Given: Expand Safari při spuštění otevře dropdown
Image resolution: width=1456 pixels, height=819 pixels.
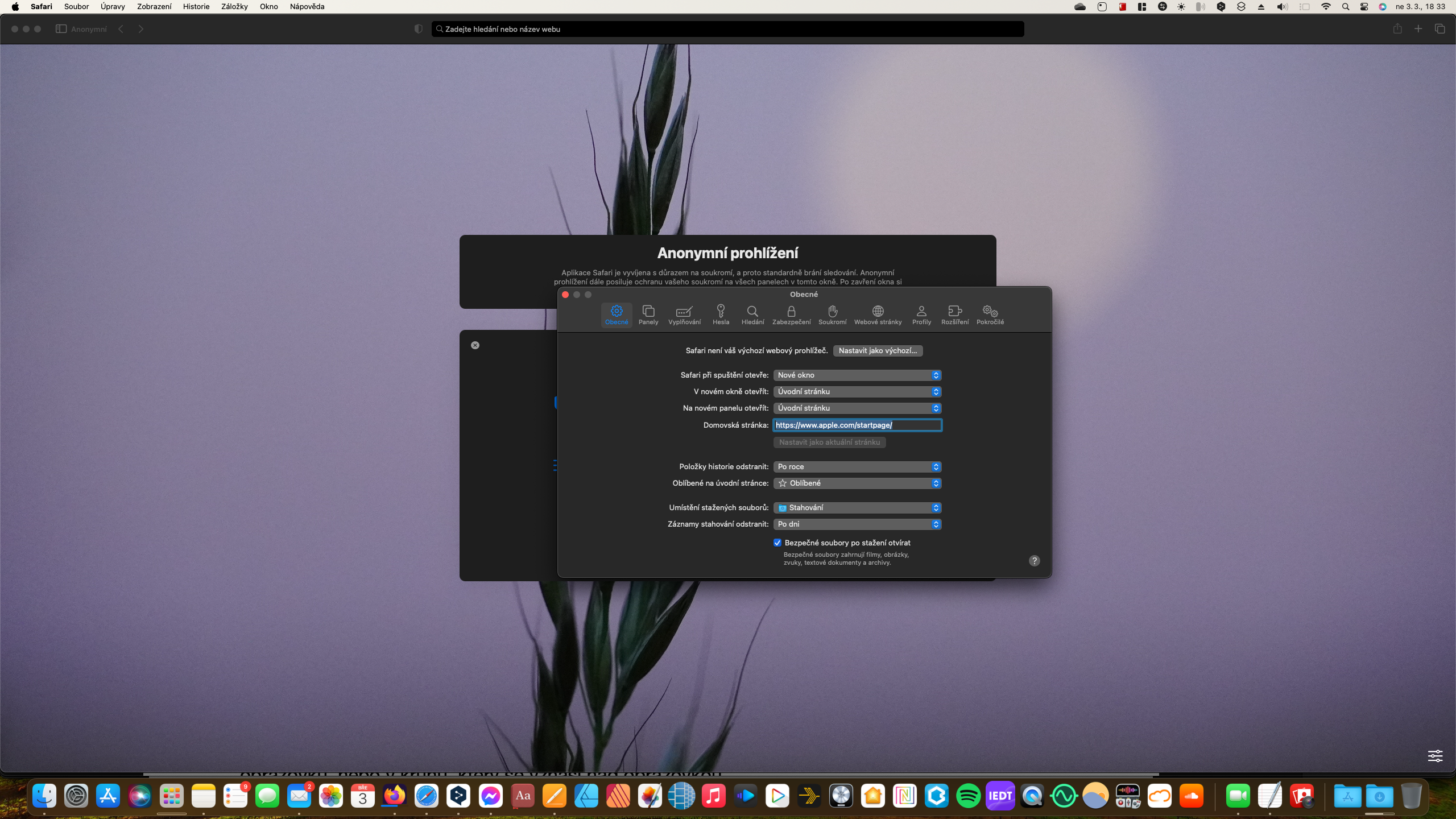Looking at the screenshot, I should pos(857,375).
